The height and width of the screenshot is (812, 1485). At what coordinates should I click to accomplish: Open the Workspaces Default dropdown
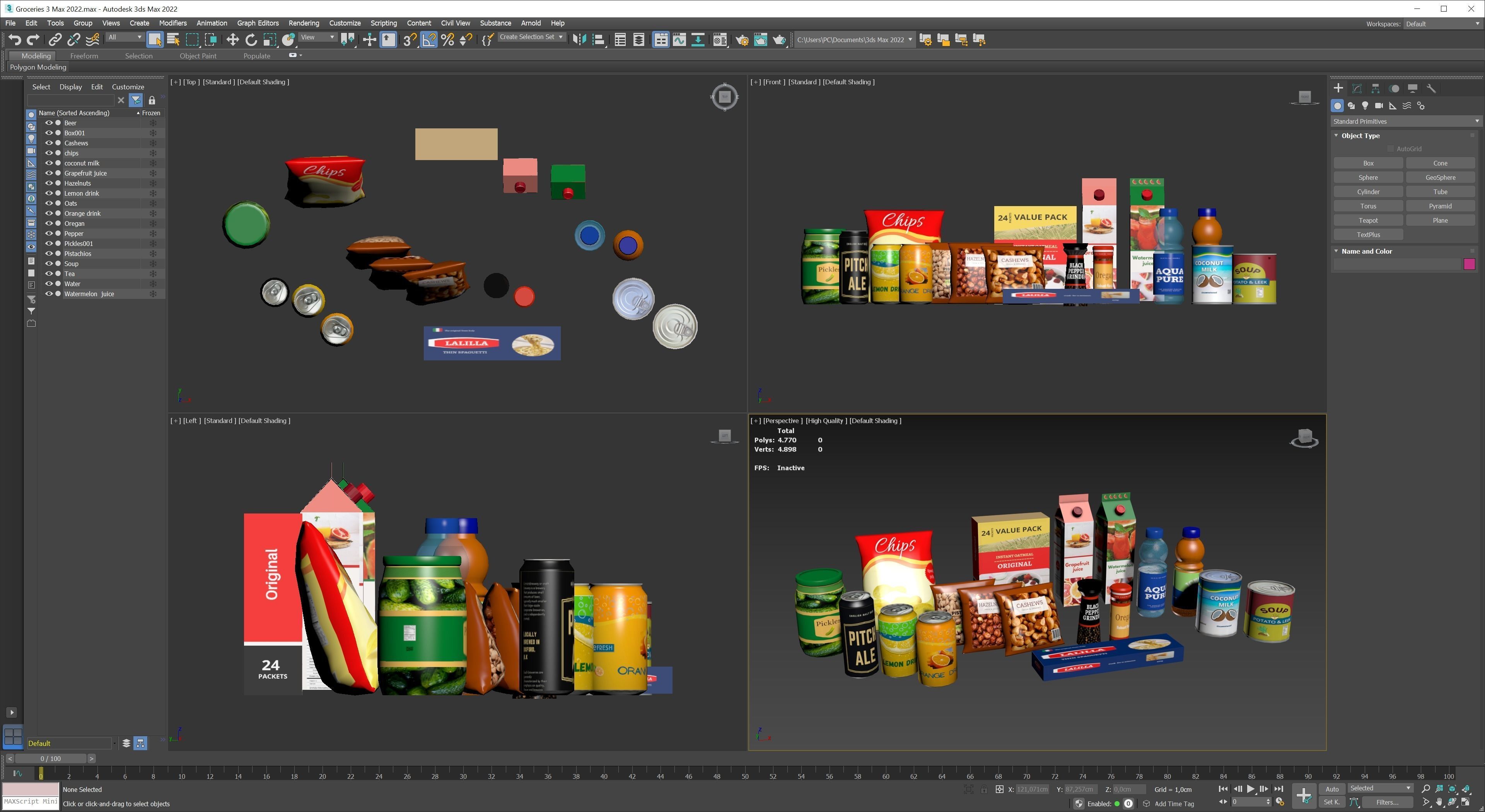coord(1442,24)
